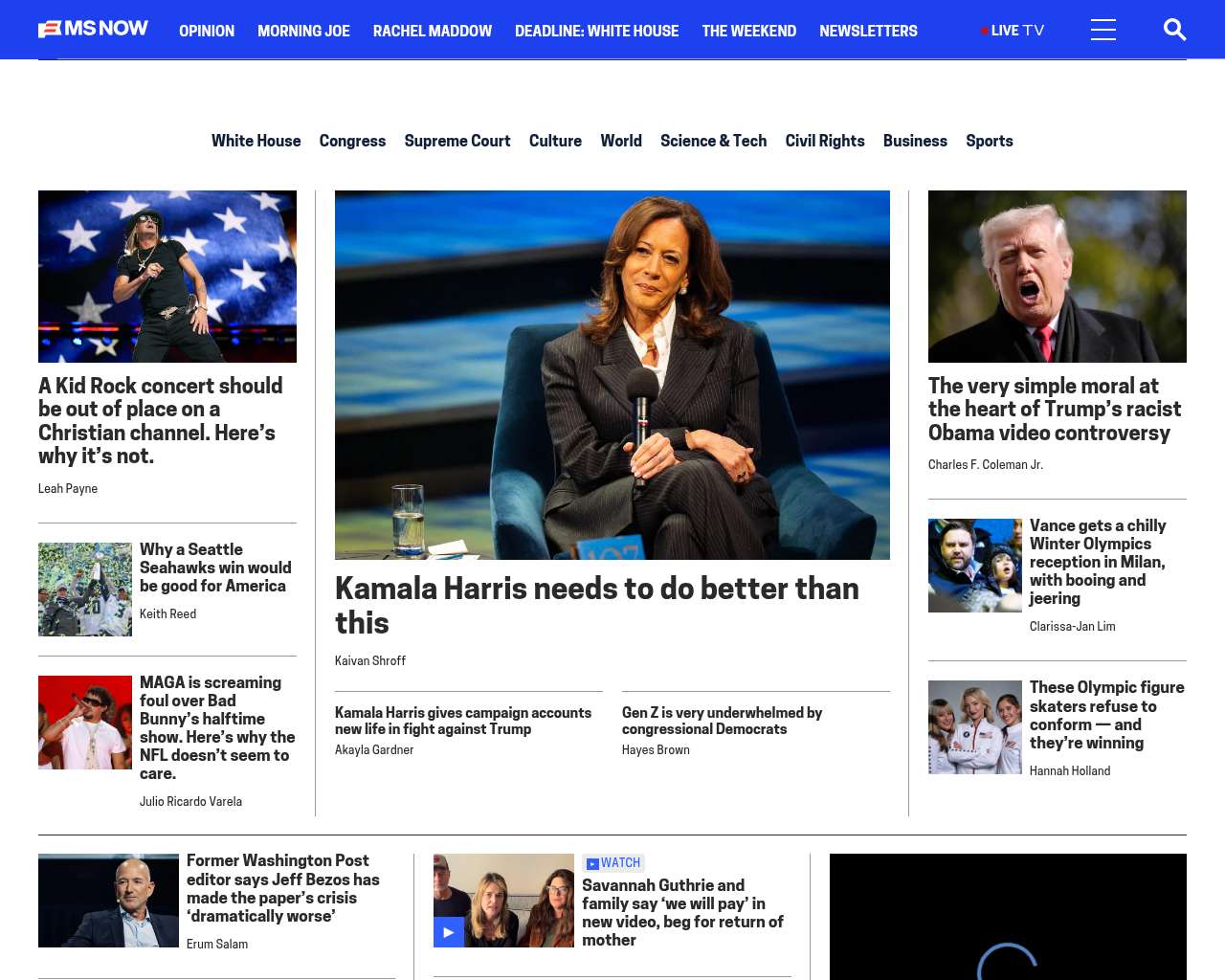Go to Newsletters
The image size is (1225, 980).
tap(868, 31)
